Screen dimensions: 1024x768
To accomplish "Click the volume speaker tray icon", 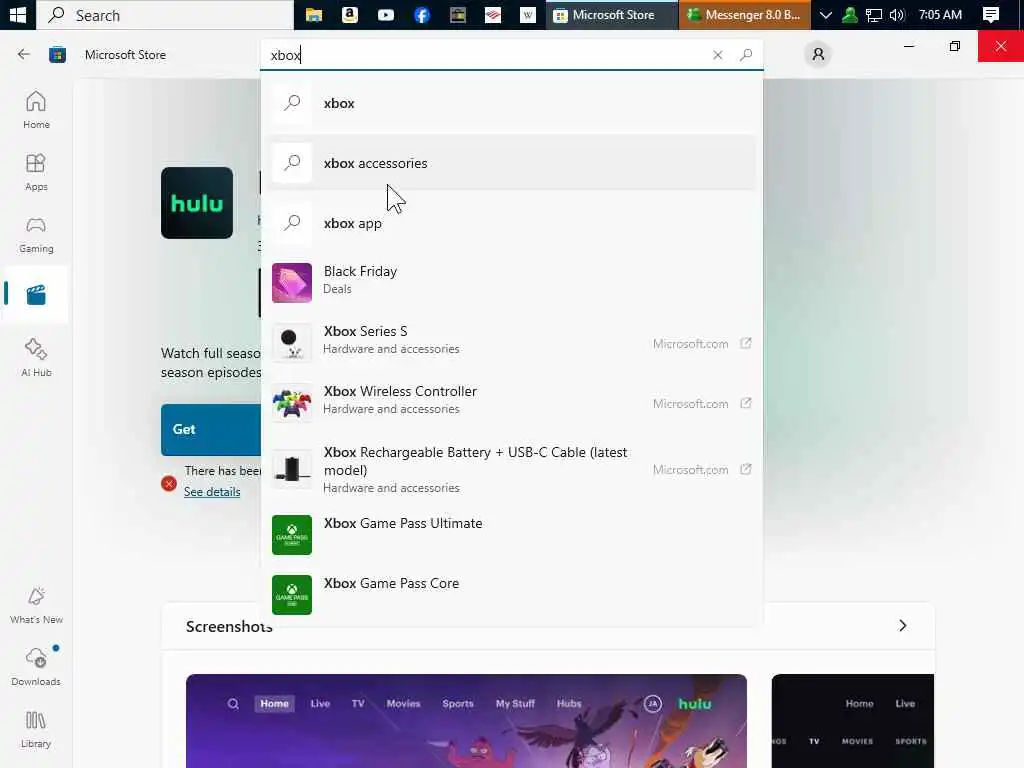I will point(897,14).
